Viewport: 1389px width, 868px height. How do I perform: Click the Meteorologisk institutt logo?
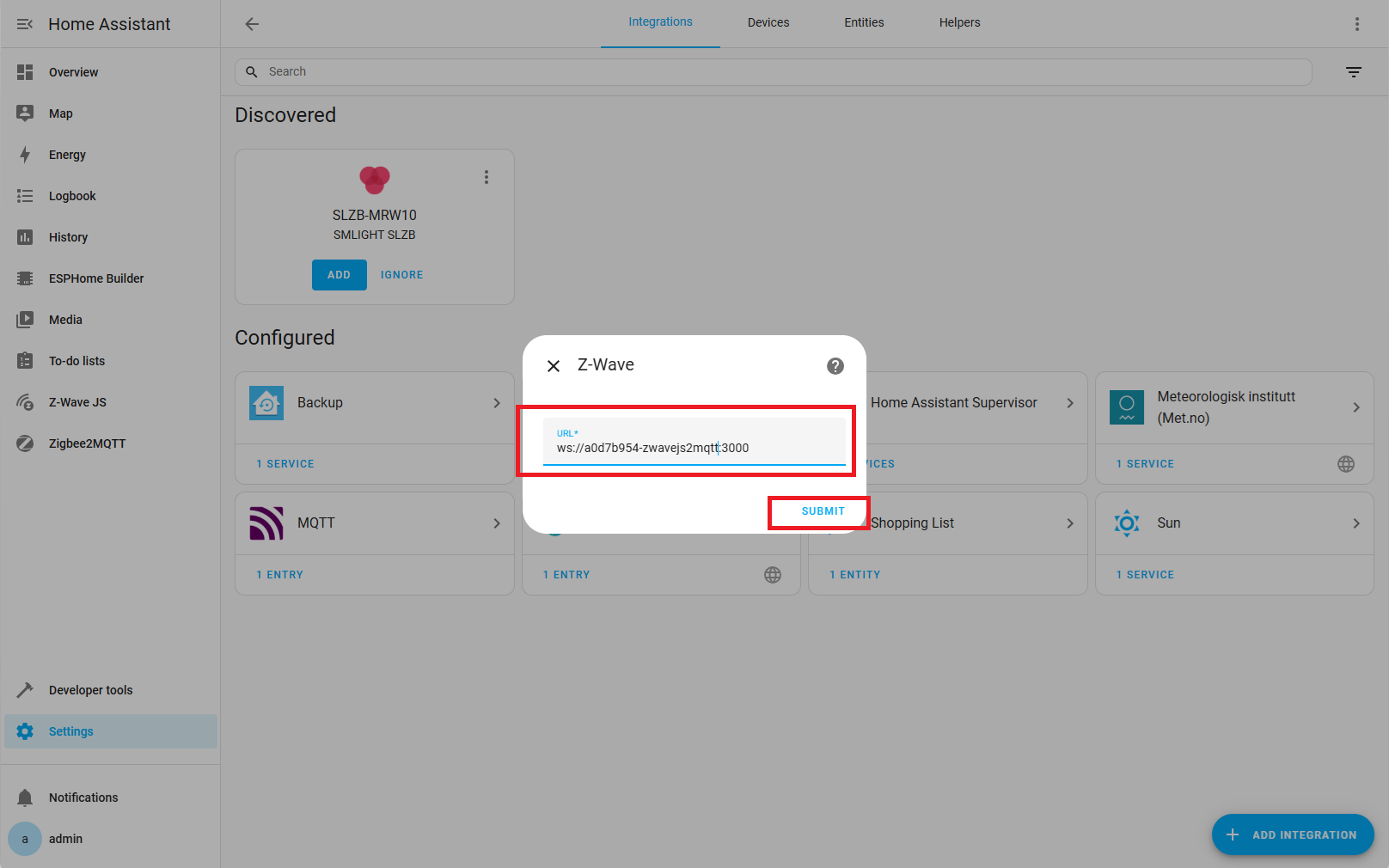pyautogui.click(x=1127, y=407)
